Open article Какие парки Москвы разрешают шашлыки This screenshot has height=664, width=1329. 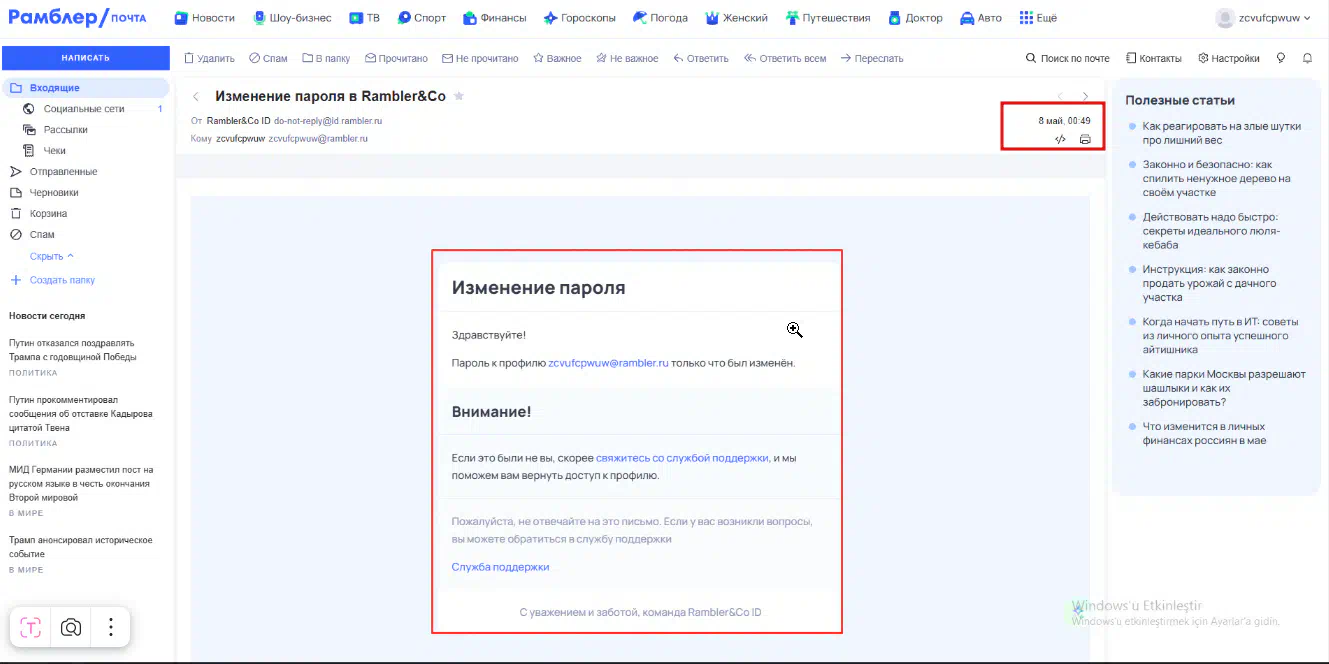1224,388
